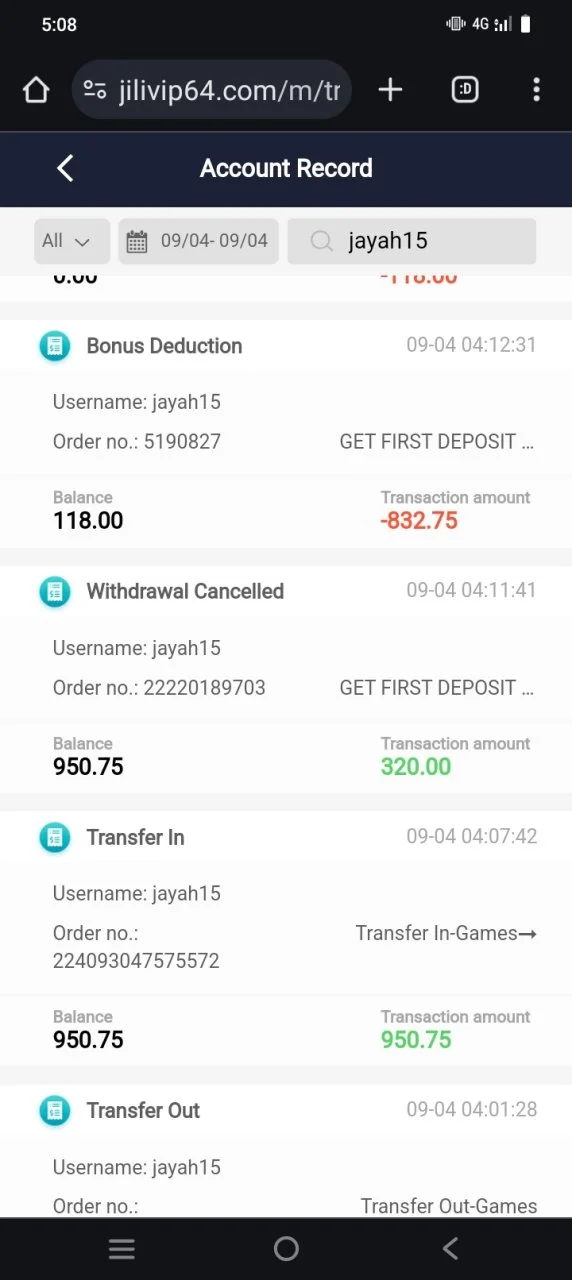The image size is (572, 1280).
Task: Tap the search magnifier icon
Action: [x=321, y=241]
